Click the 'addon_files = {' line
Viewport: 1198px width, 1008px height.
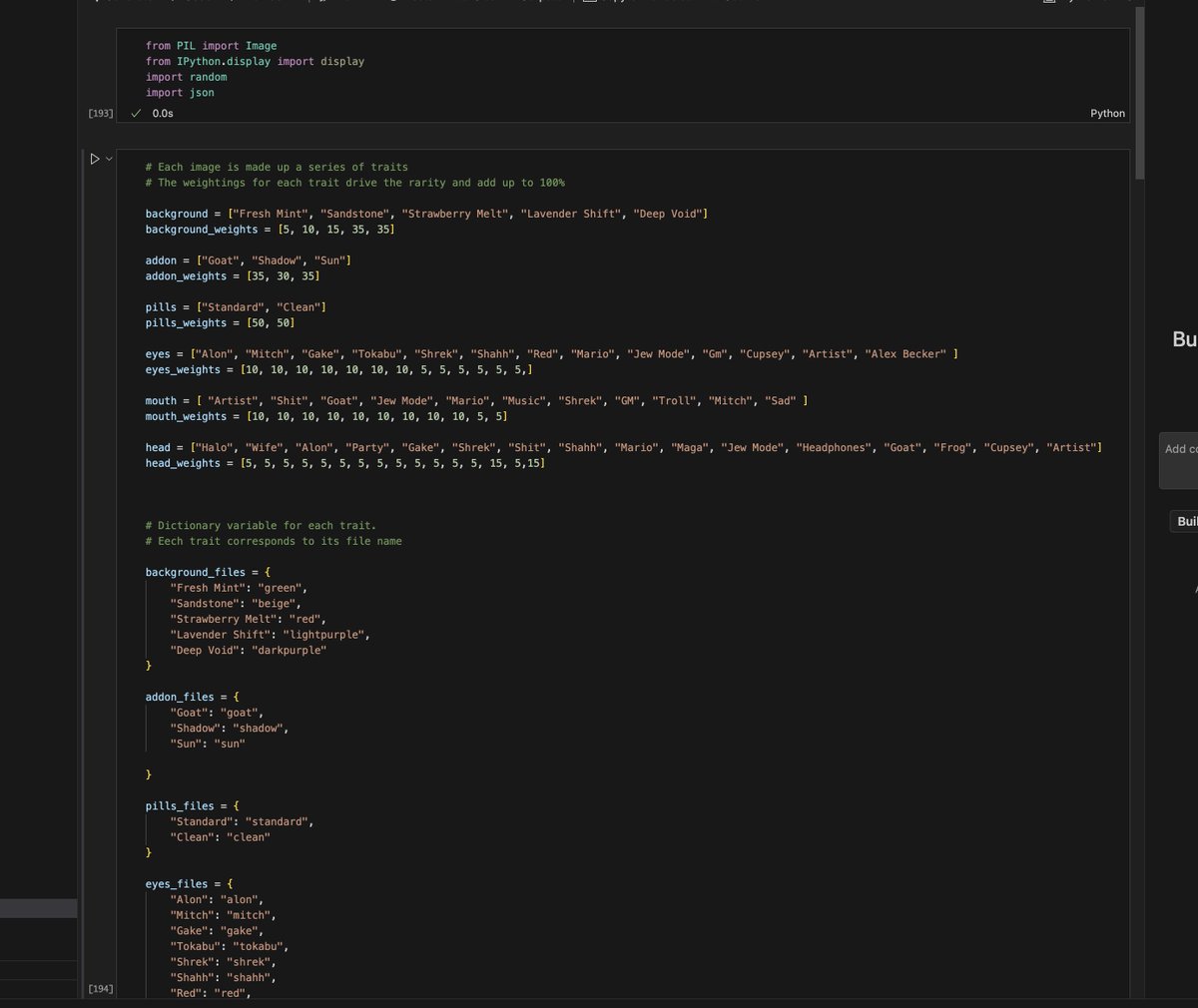coord(193,698)
